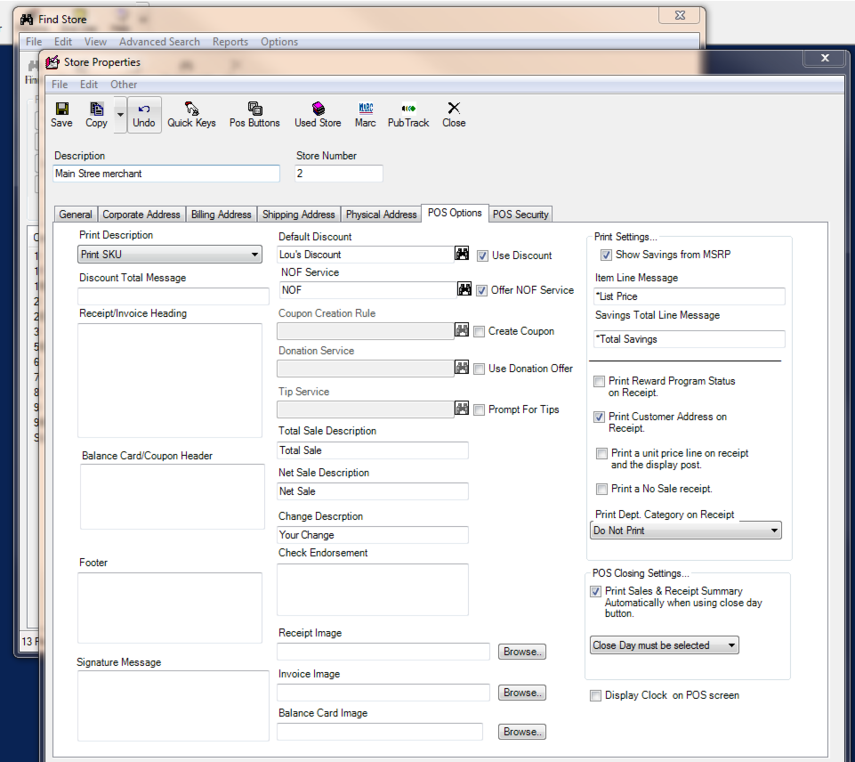This screenshot has width=855, height=762.
Task: Click the Undo toolbar button
Action: pyautogui.click(x=144, y=115)
